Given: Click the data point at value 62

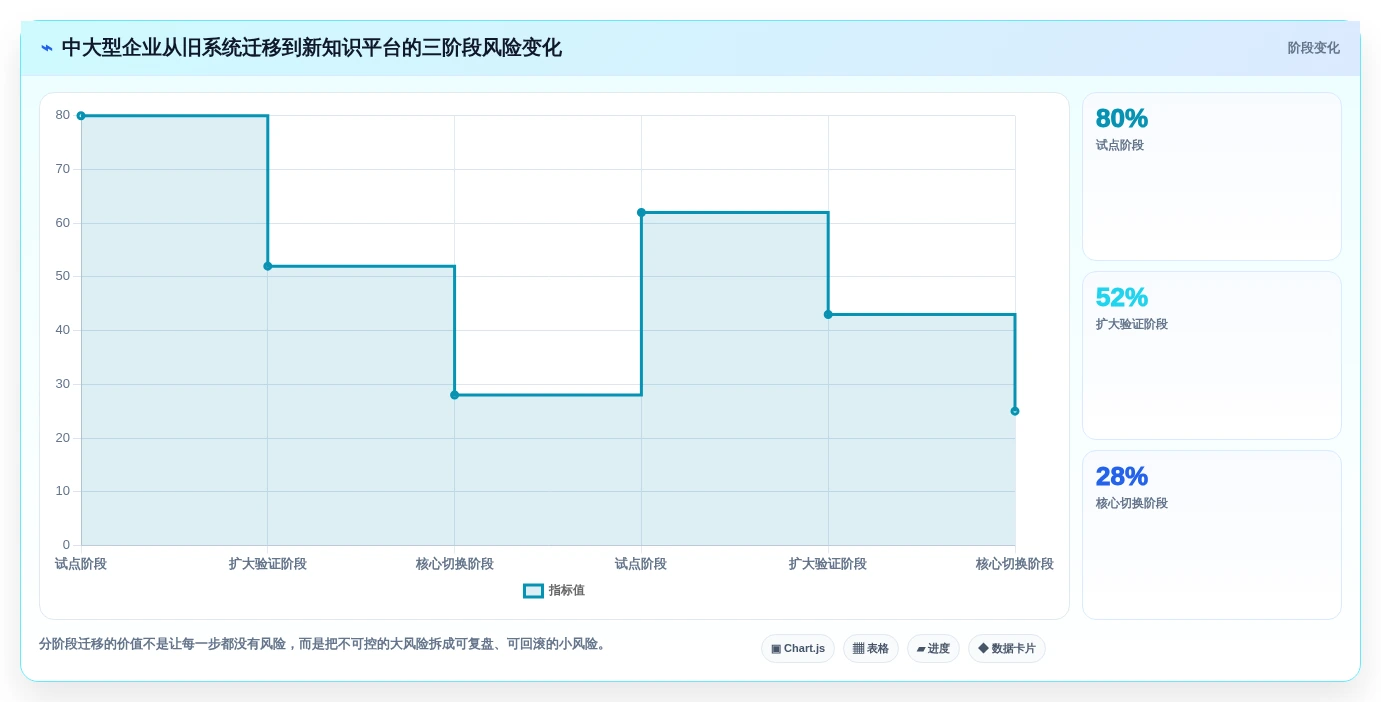Looking at the screenshot, I should 641,212.
